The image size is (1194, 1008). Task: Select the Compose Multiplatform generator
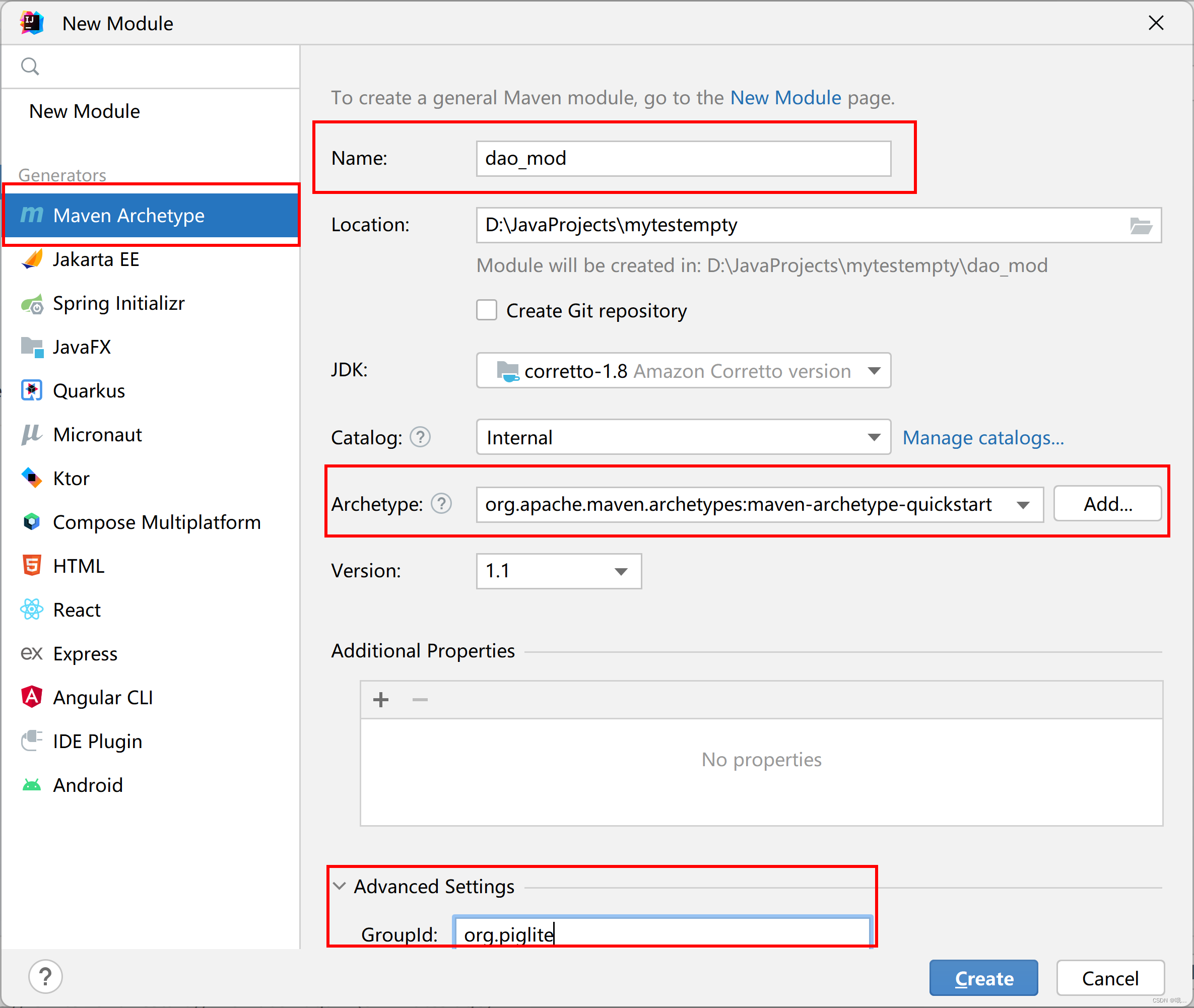click(x=151, y=522)
